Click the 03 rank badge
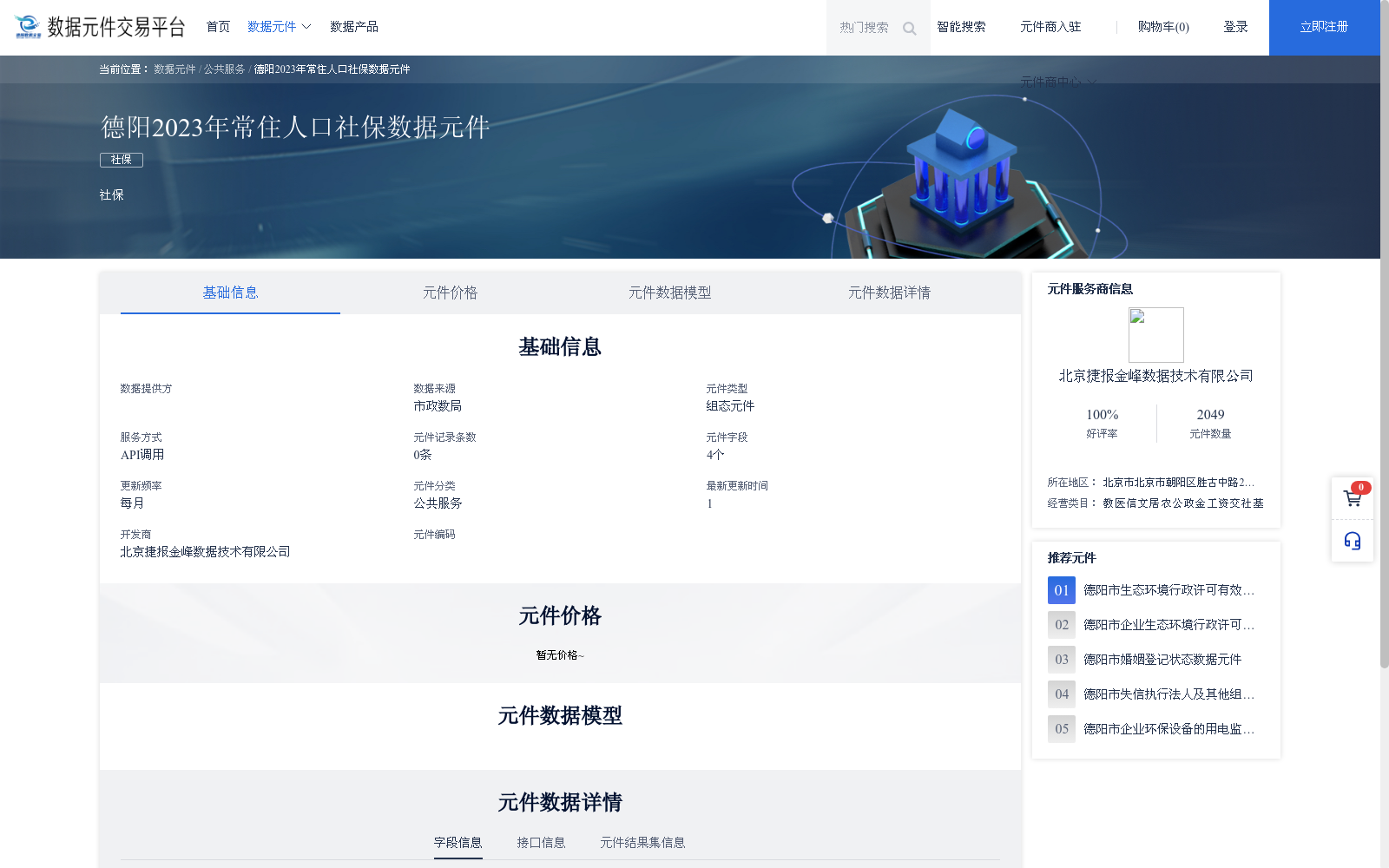The image size is (1389, 868). (1062, 660)
